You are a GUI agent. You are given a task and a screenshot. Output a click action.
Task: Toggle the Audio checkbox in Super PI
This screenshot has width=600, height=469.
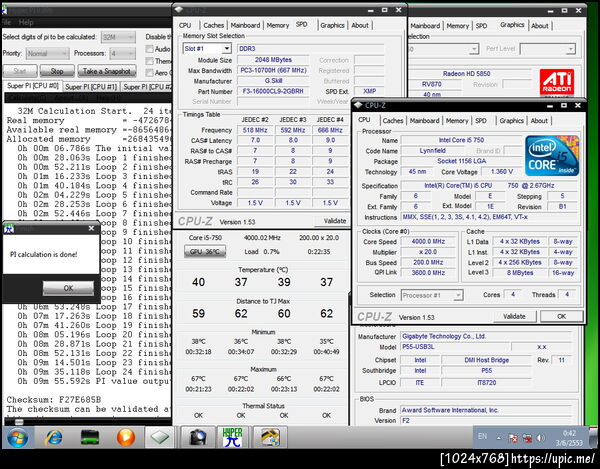click(x=149, y=49)
